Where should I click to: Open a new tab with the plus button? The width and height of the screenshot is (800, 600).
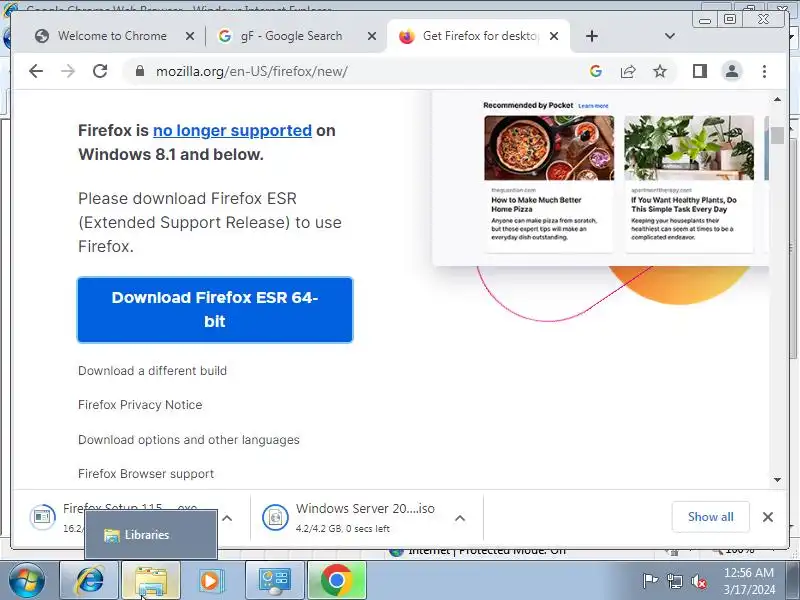coord(591,36)
